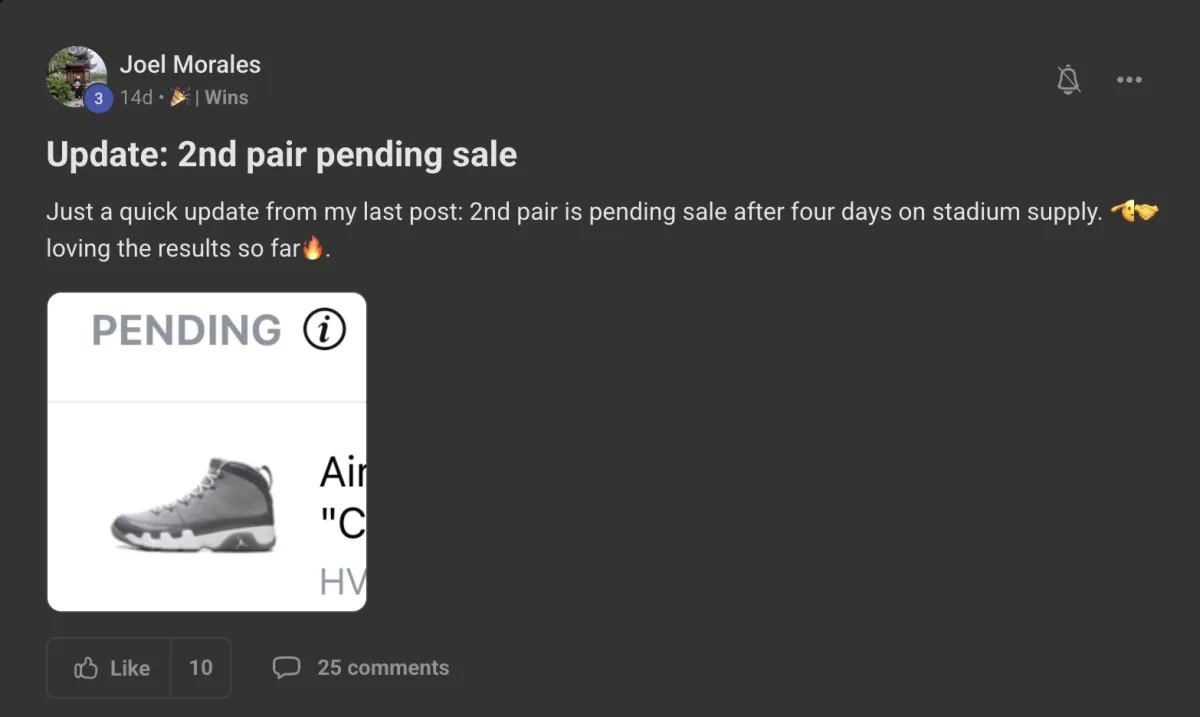Open the Wins category link

pos(226,97)
